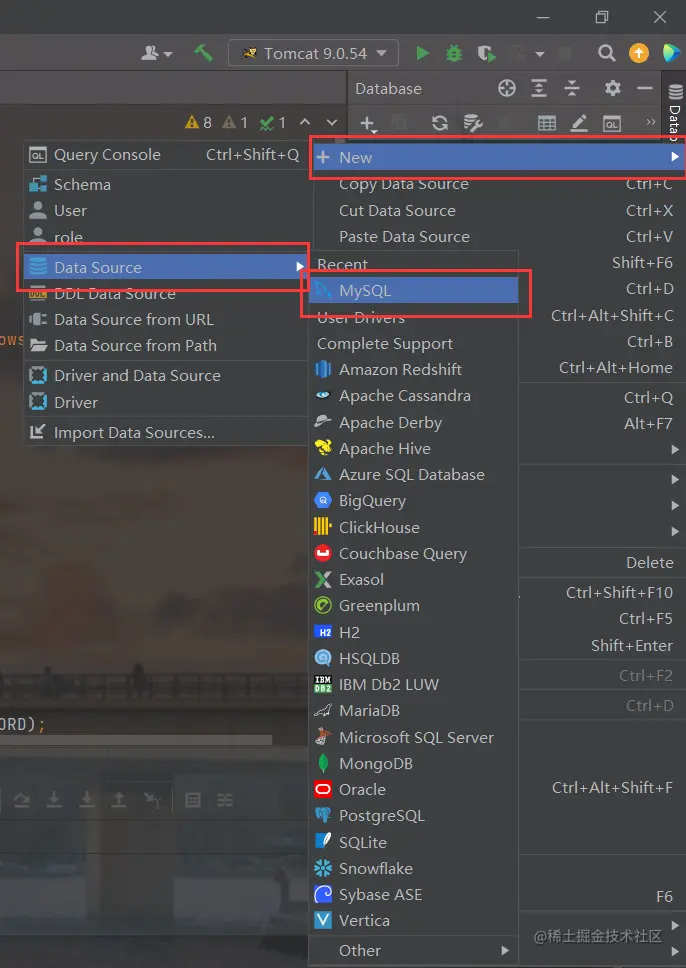
Task: Go to next highlighted error arrow
Action: point(332,122)
